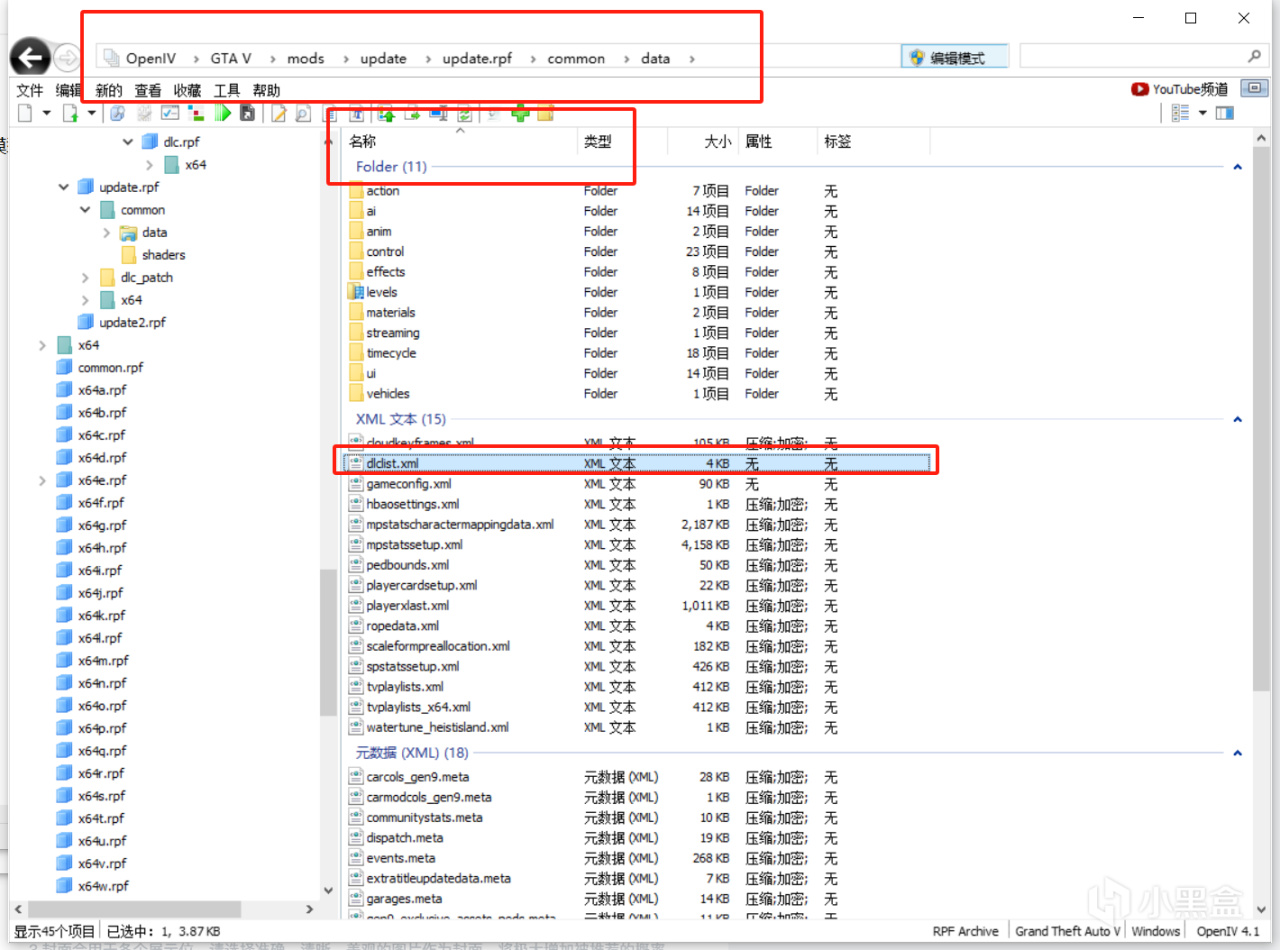Click the magnifier view document icon
Viewport: 1280px width, 950px height.
click(x=302, y=113)
